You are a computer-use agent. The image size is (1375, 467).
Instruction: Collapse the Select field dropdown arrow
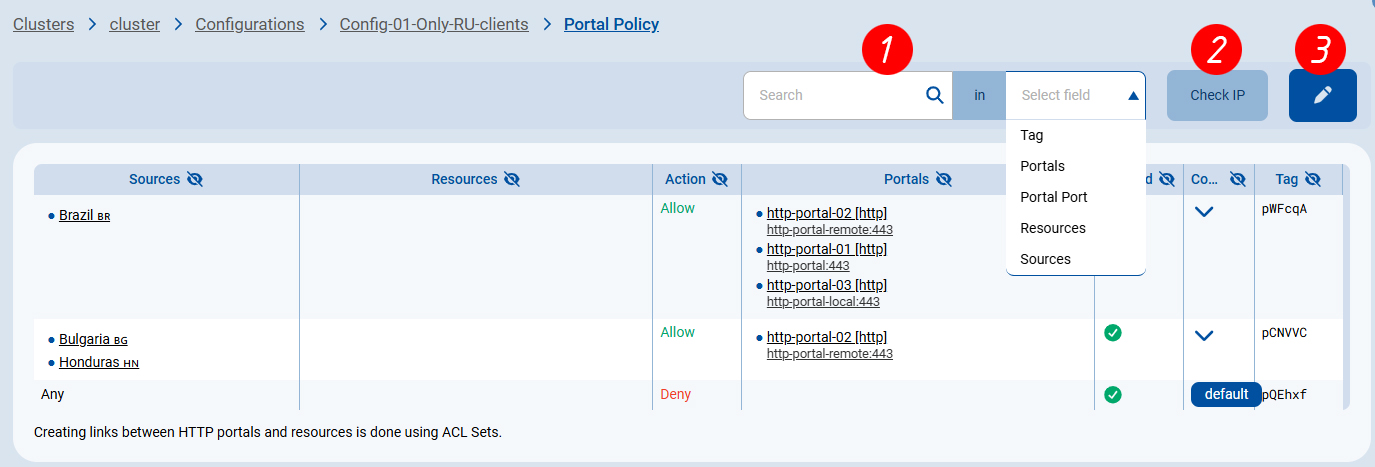coord(1133,96)
